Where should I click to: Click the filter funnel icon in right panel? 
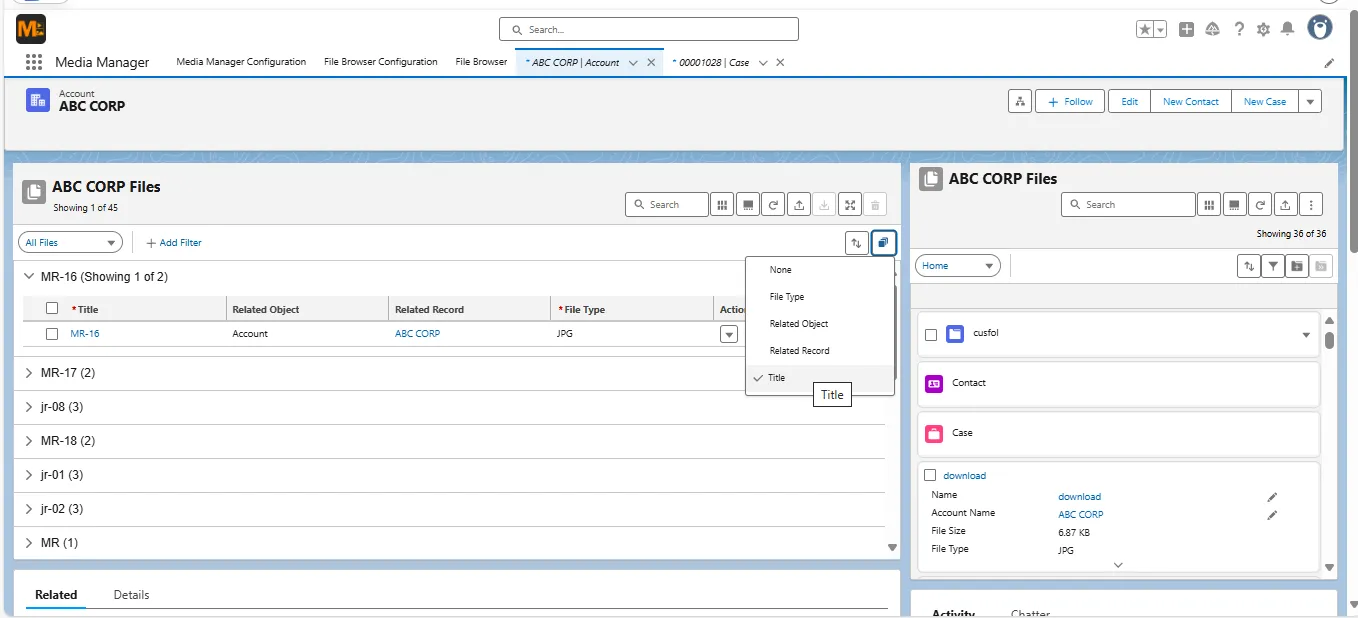[1273, 266]
